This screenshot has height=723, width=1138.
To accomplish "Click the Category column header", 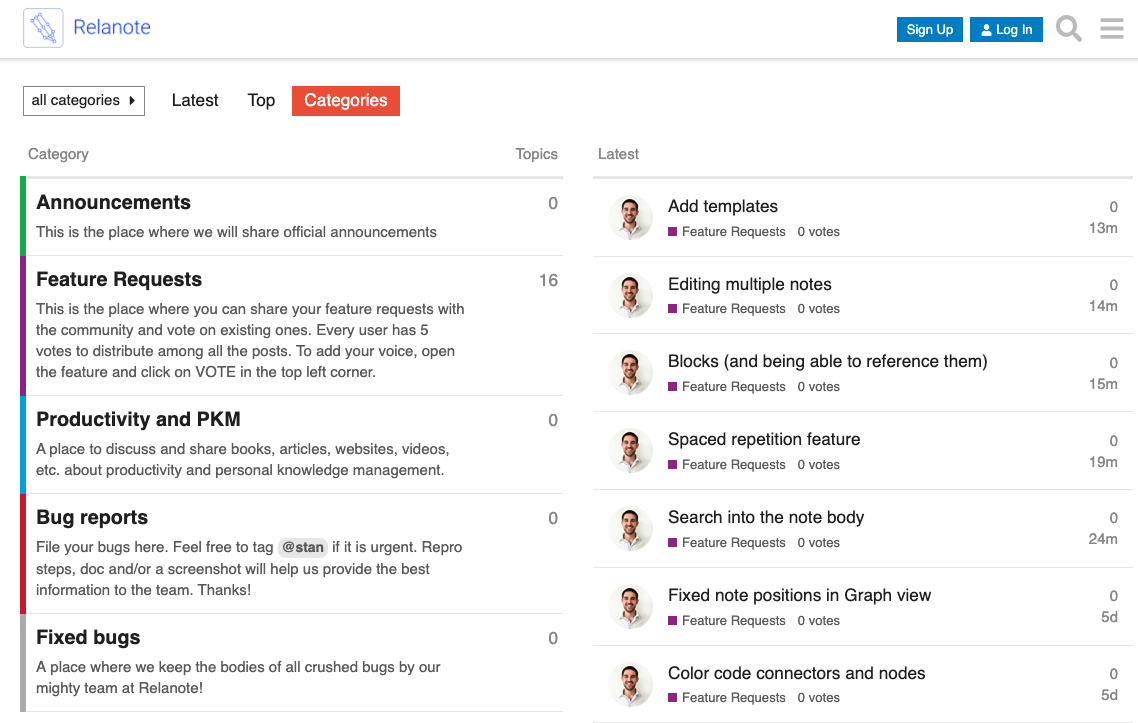I will (58, 154).
